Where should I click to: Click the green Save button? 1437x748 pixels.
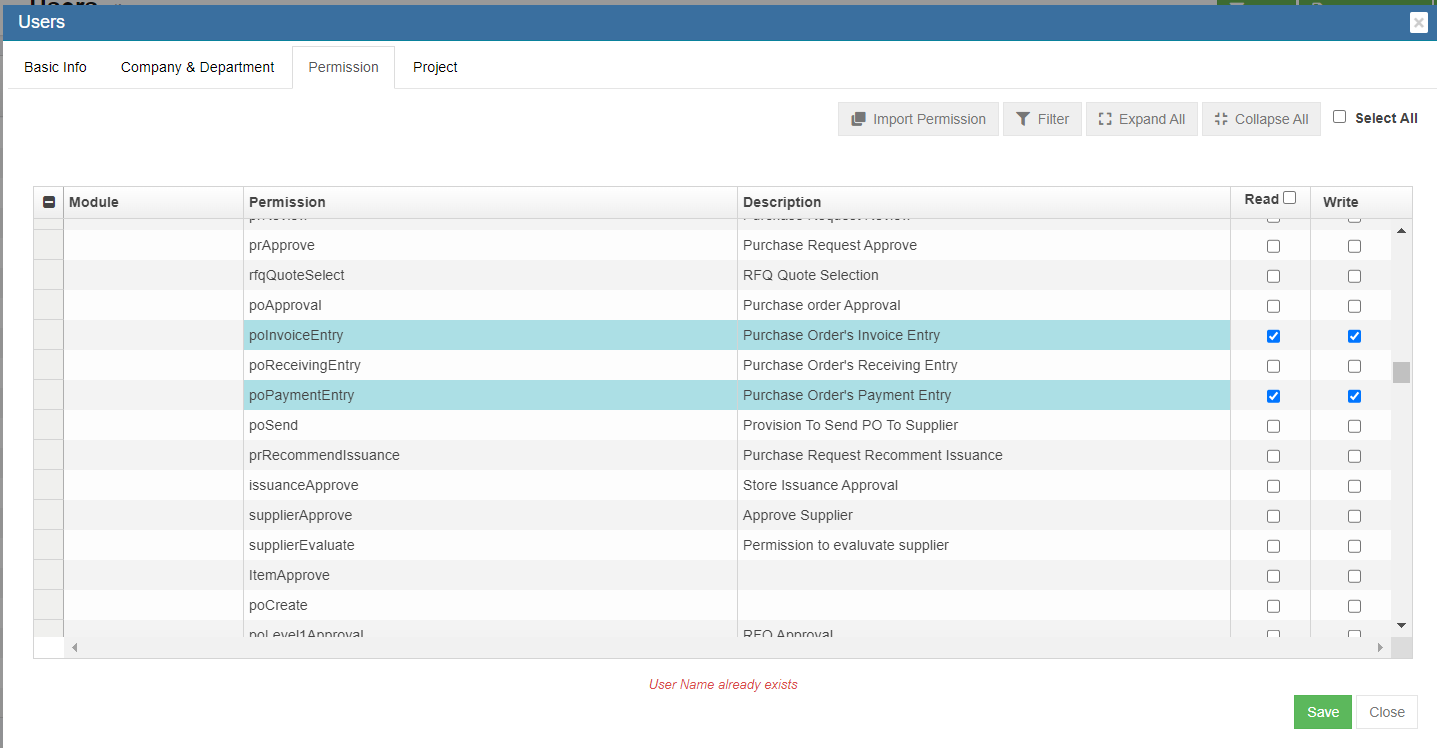1322,712
